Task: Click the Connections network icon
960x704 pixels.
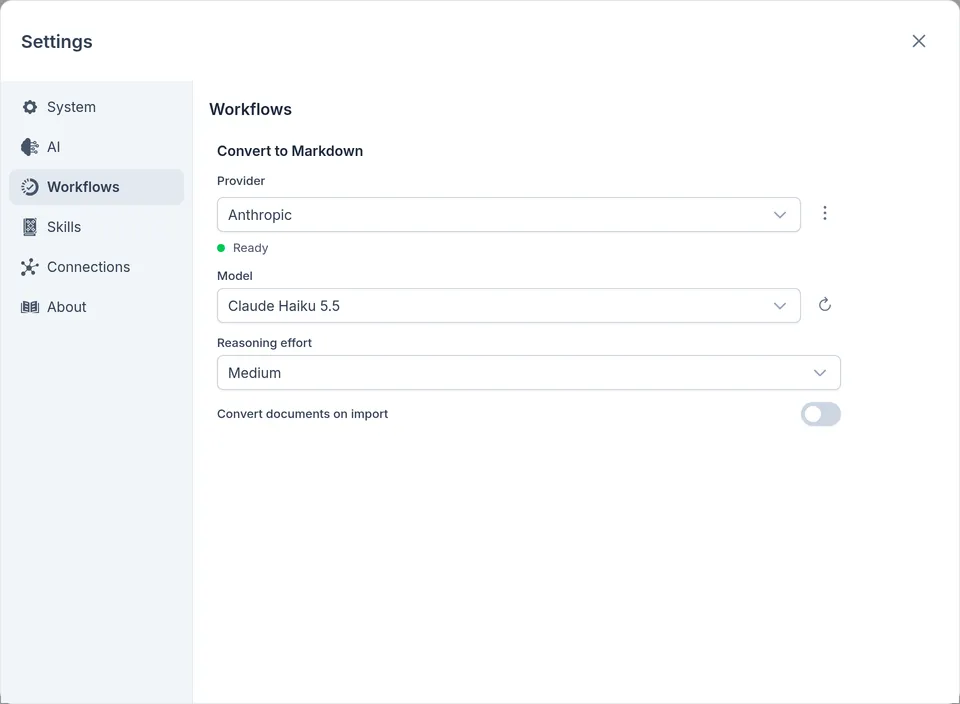Action: 29,267
